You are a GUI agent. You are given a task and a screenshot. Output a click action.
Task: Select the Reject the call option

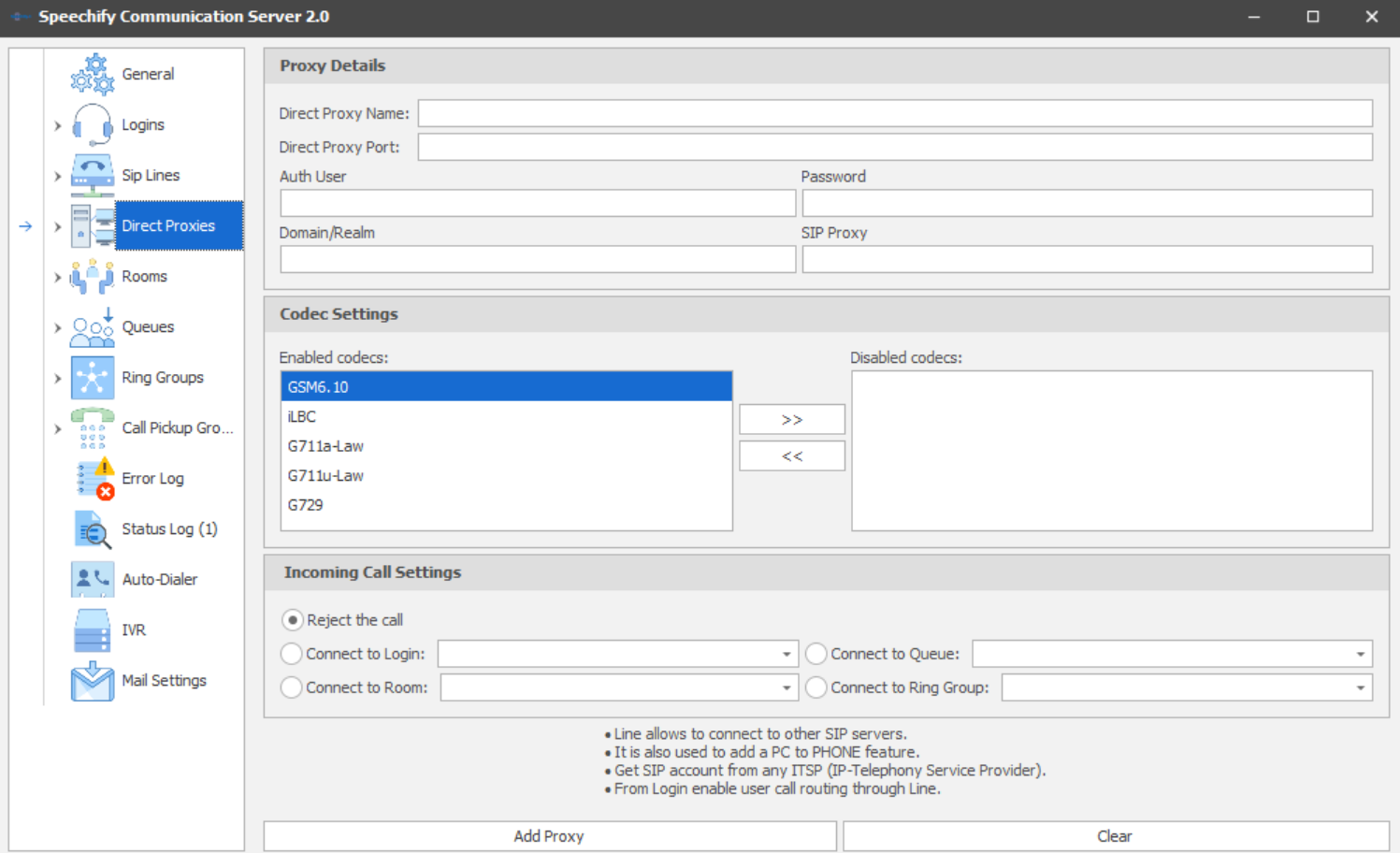(292, 620)
